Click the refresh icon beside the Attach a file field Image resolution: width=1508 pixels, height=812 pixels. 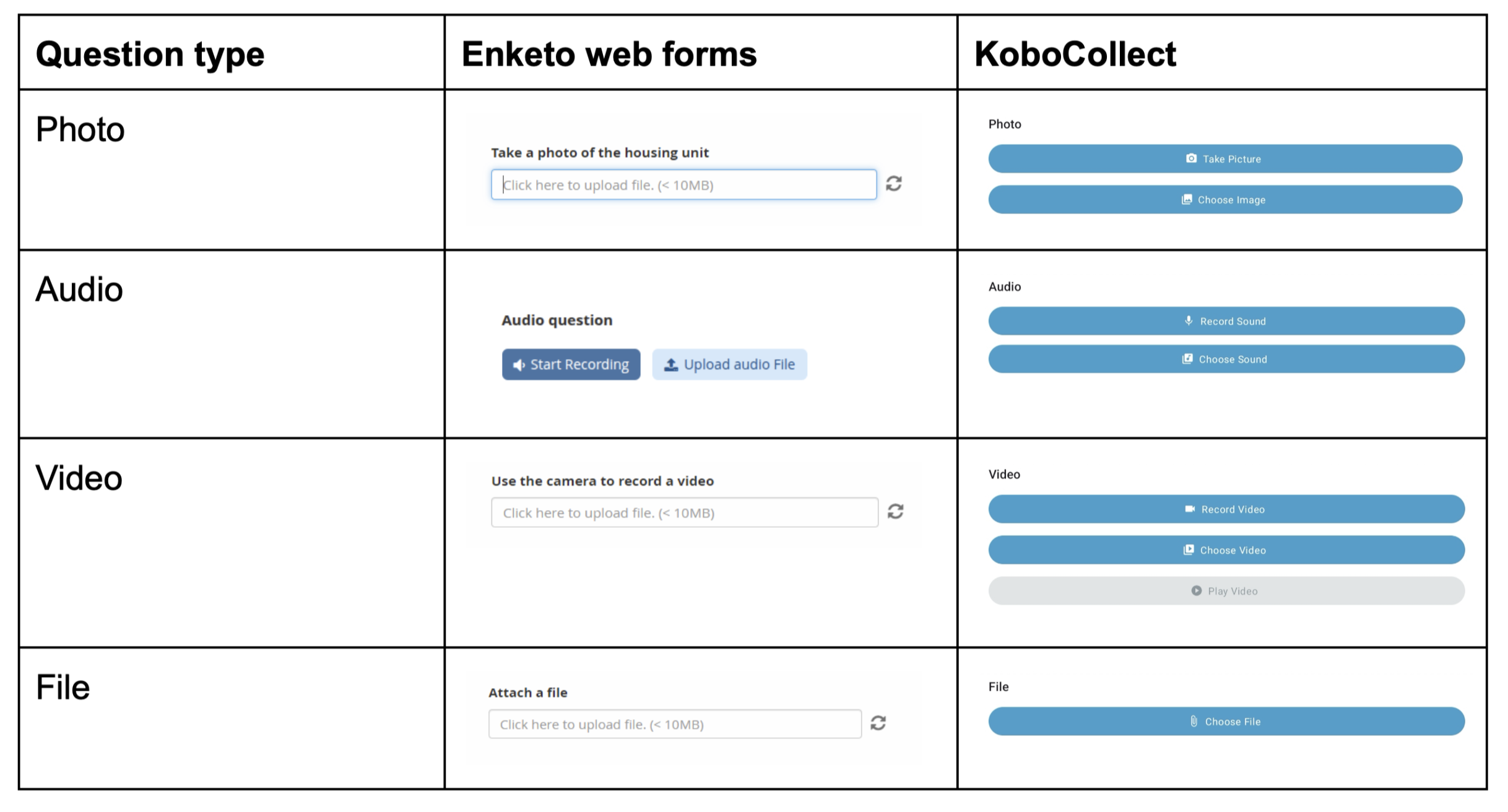tap(878, 723)
